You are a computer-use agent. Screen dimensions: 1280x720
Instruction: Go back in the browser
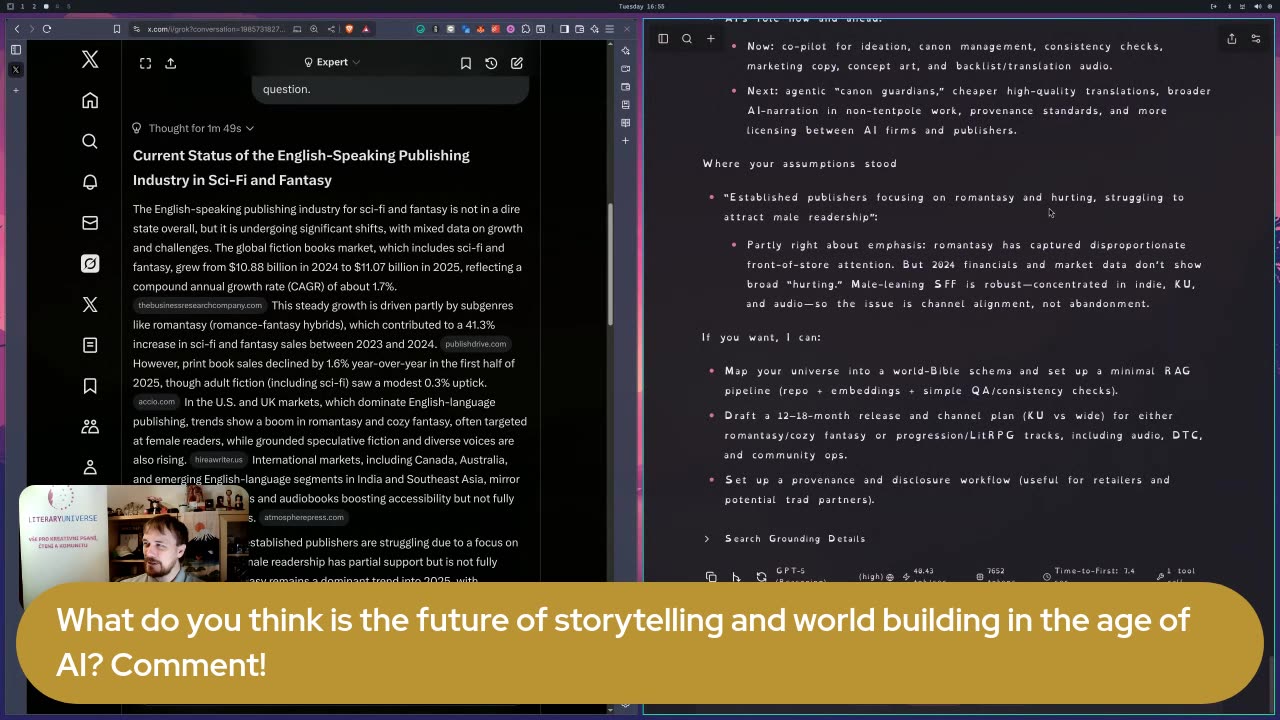tap(16, 29)
